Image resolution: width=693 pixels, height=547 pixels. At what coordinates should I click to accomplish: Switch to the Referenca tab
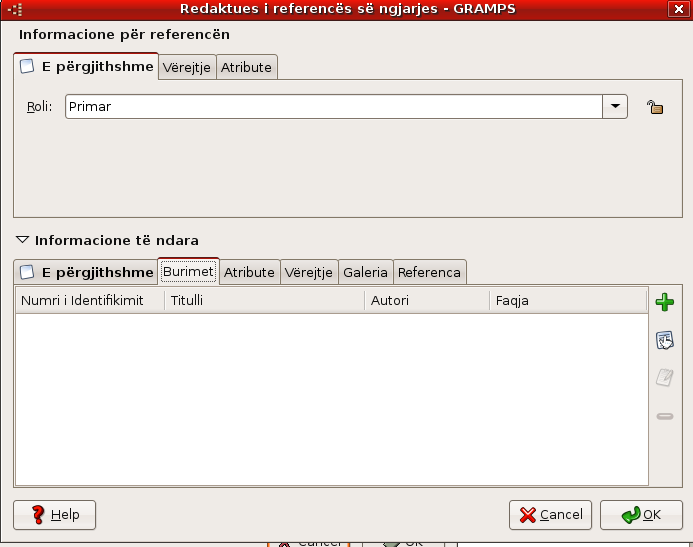tap(429, 272)
